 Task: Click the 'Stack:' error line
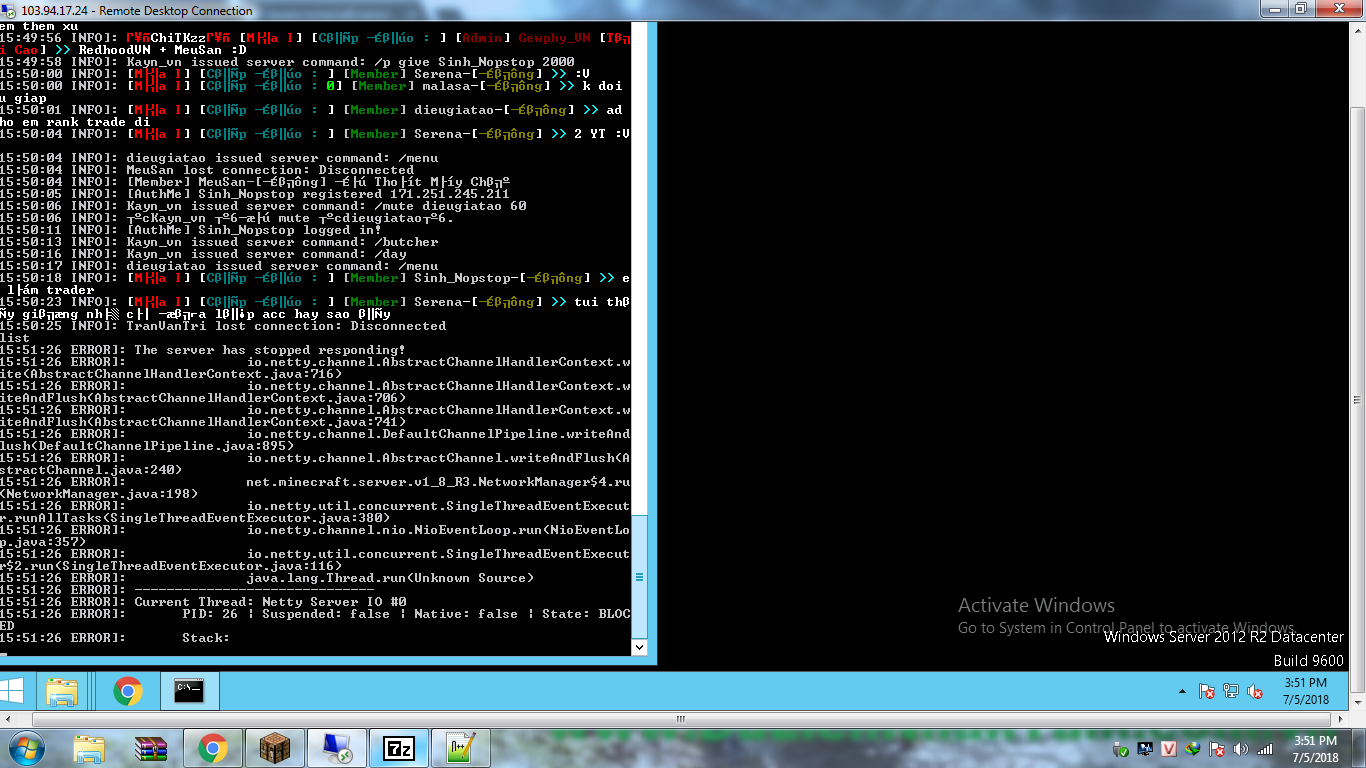coord(115,638)
